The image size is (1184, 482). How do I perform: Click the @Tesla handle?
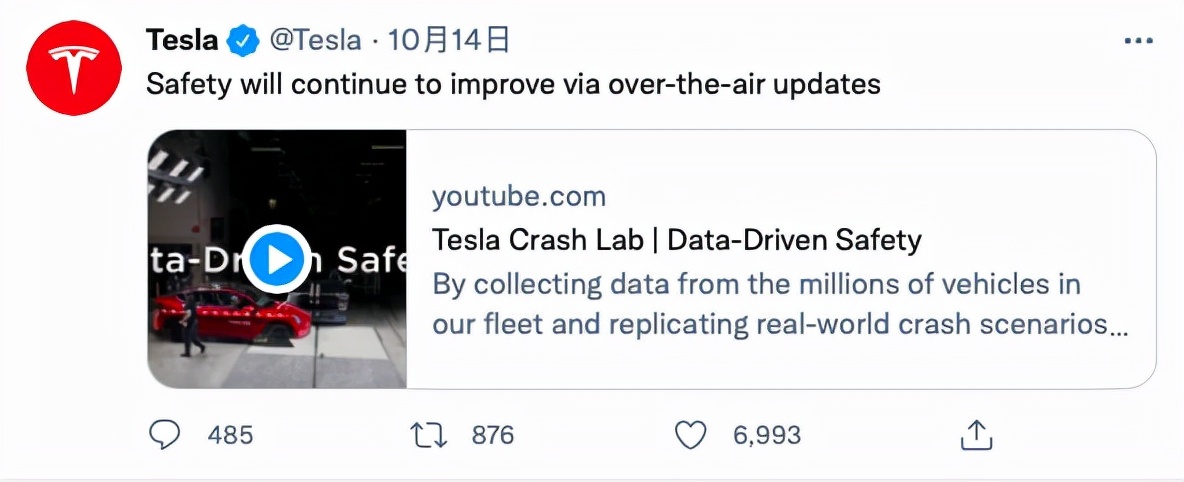[314, 41]
